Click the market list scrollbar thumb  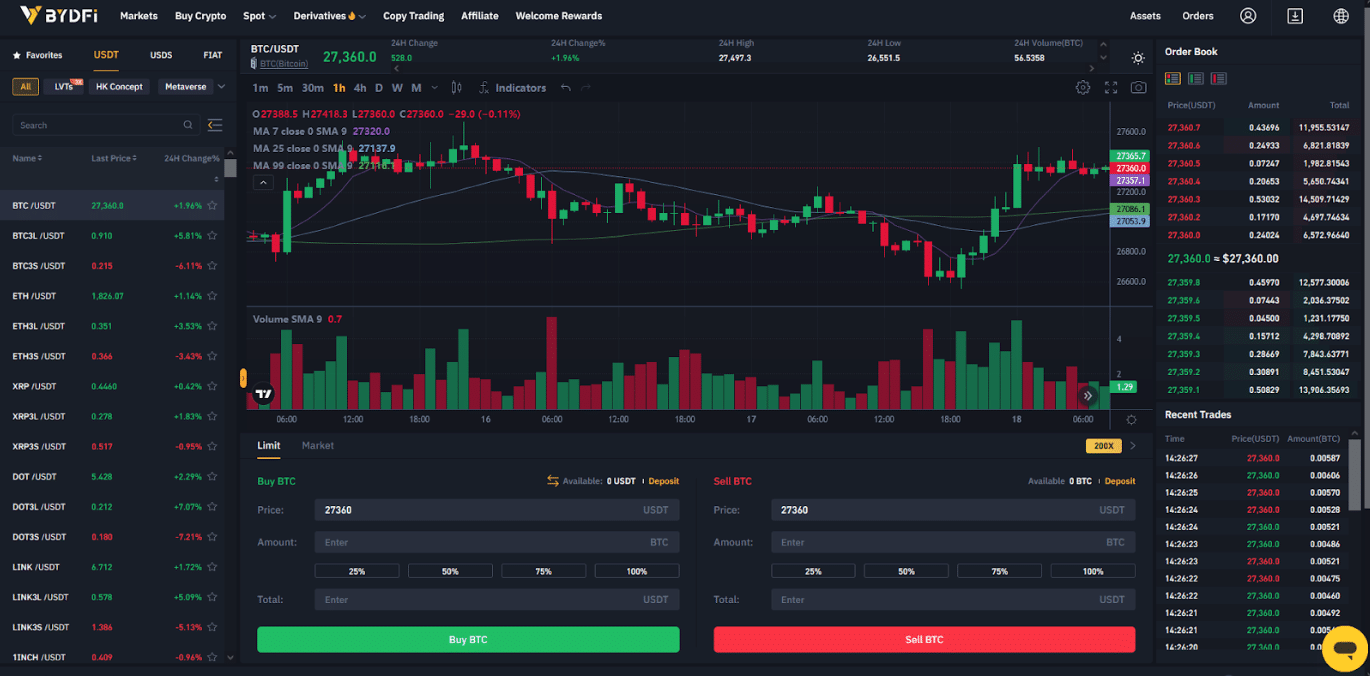(x=231, y=167)
